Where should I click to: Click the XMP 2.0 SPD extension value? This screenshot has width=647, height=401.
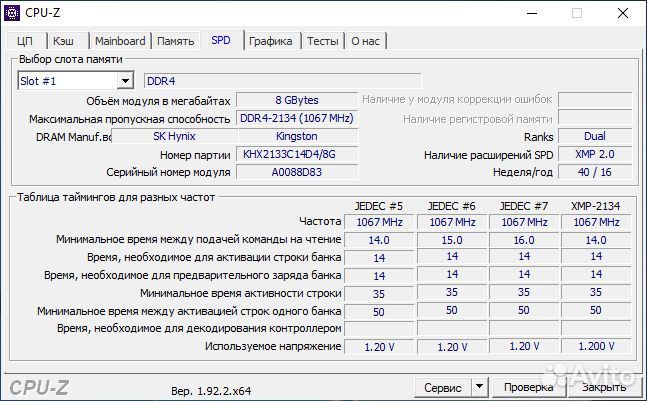(x=595, y=154)
